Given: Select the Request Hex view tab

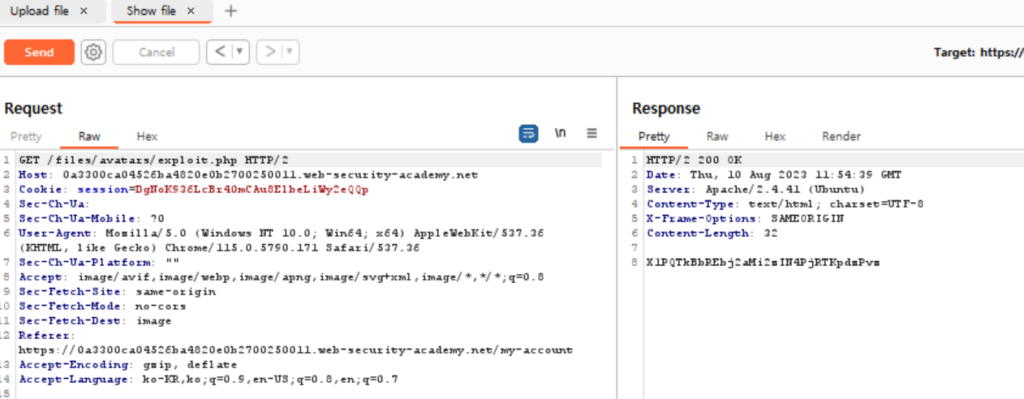Looking at the screenshot, I should [x=147, y=136].
